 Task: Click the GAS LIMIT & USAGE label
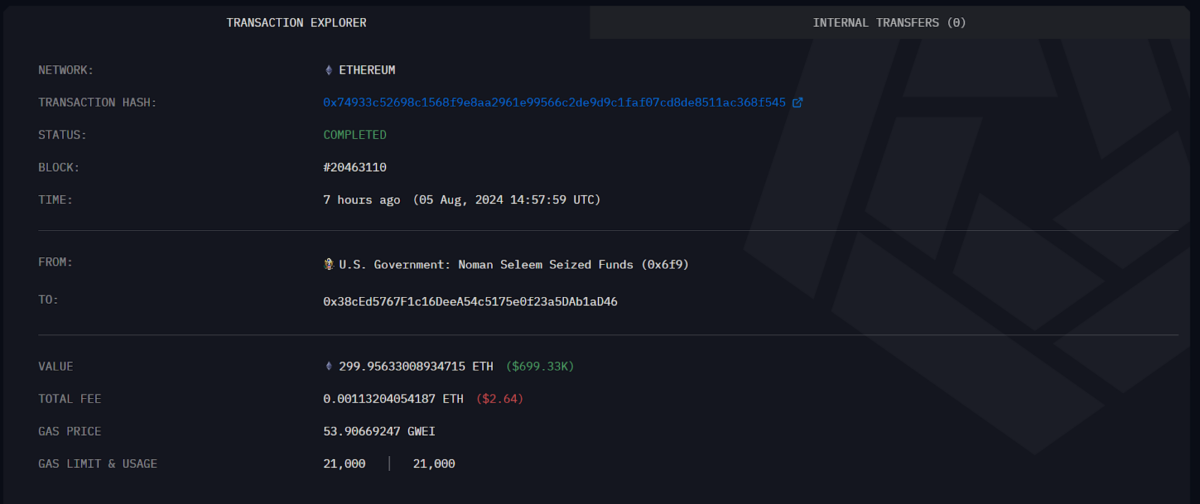tap(98, 464)
